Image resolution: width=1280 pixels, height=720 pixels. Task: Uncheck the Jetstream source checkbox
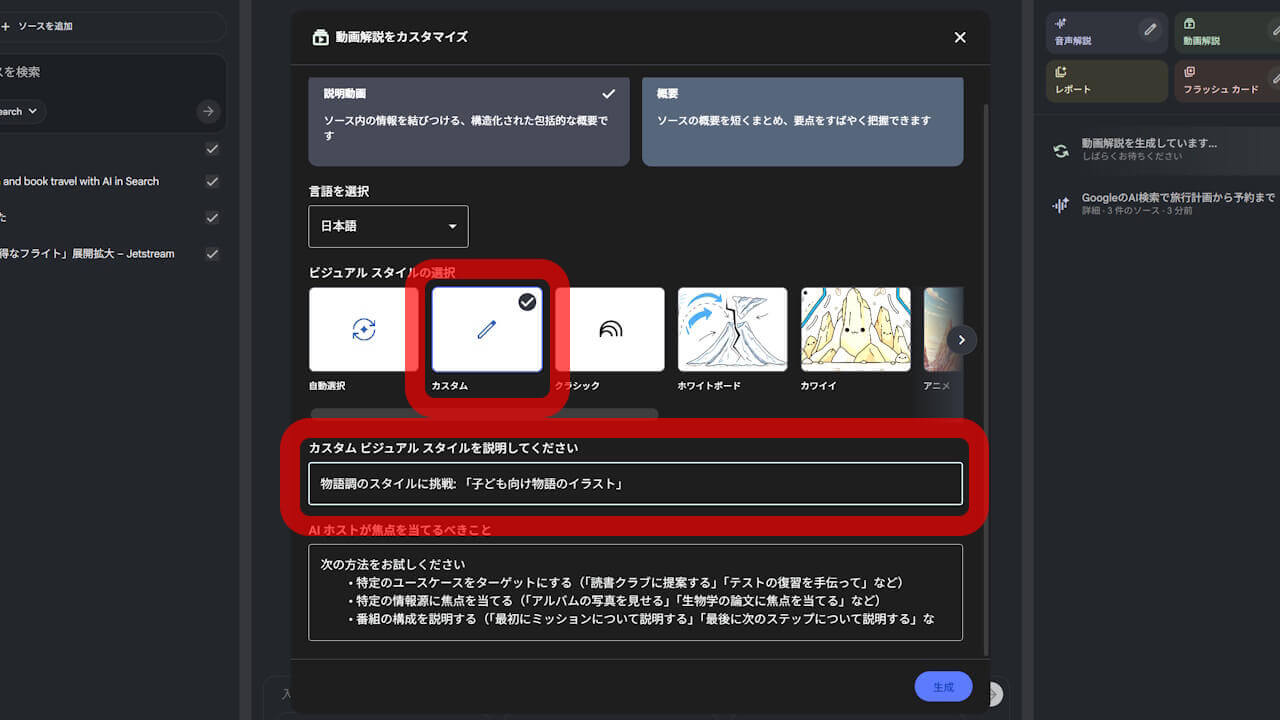click(212, 253)
